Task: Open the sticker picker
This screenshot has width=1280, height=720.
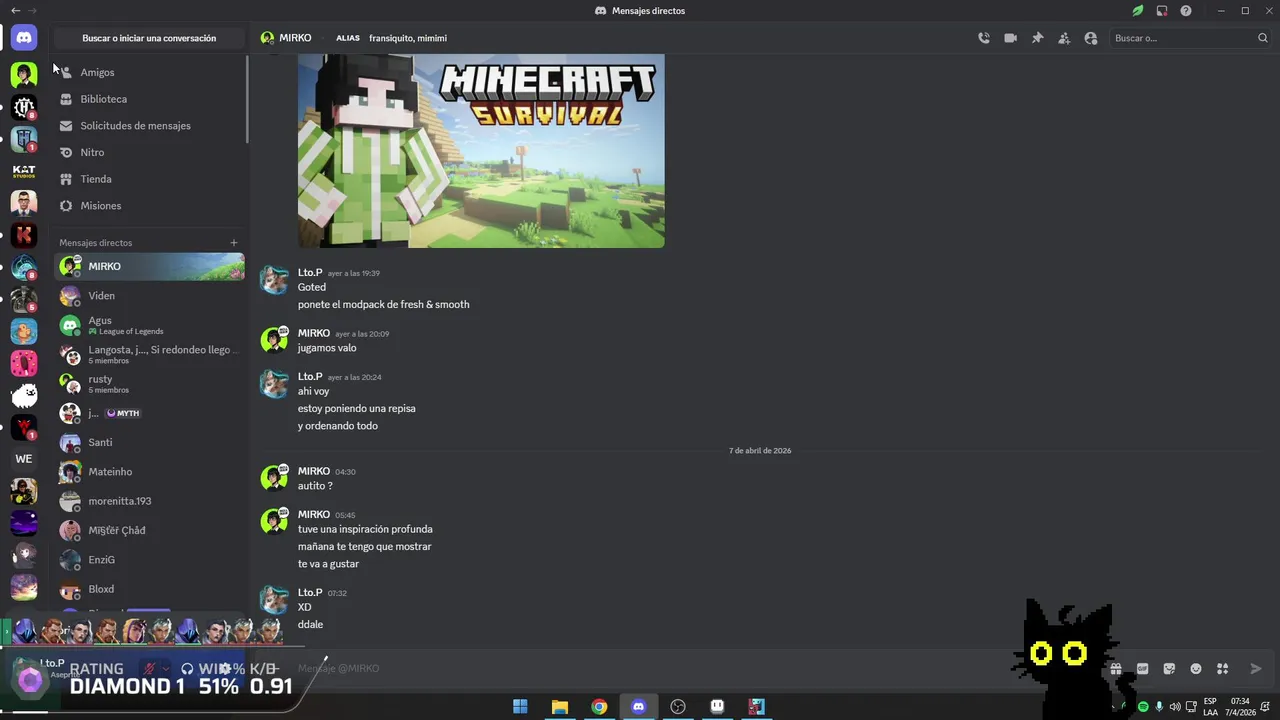Action: coord(1169,669)
